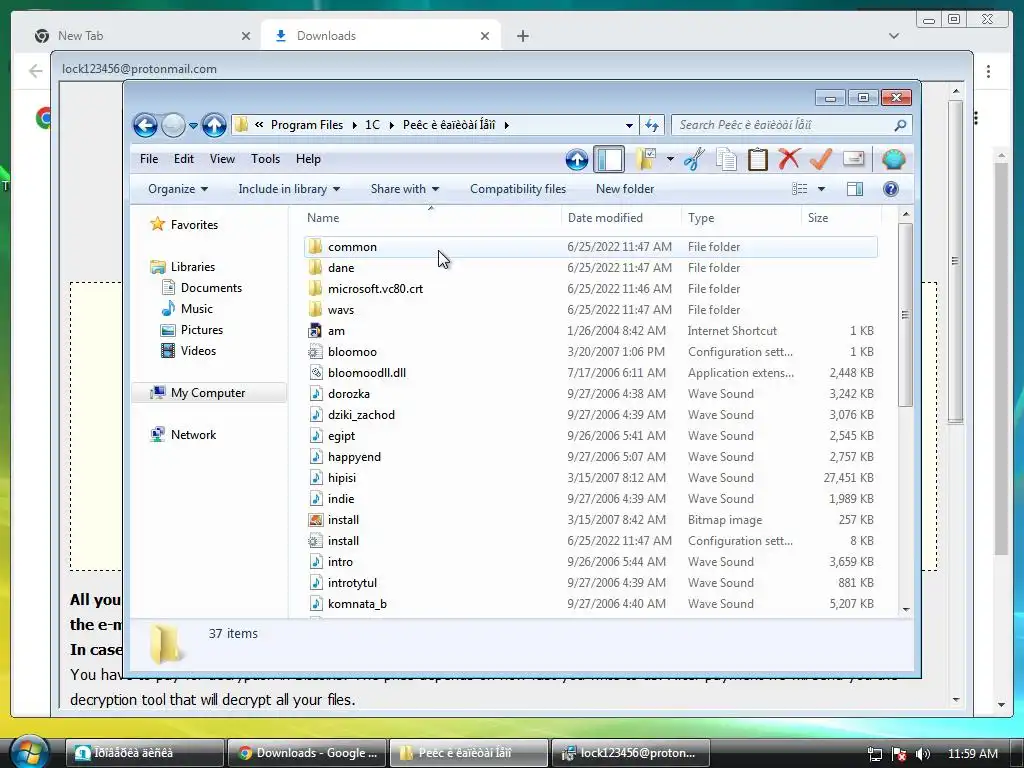Select Libraries in navigation pane

coord(193,266)
